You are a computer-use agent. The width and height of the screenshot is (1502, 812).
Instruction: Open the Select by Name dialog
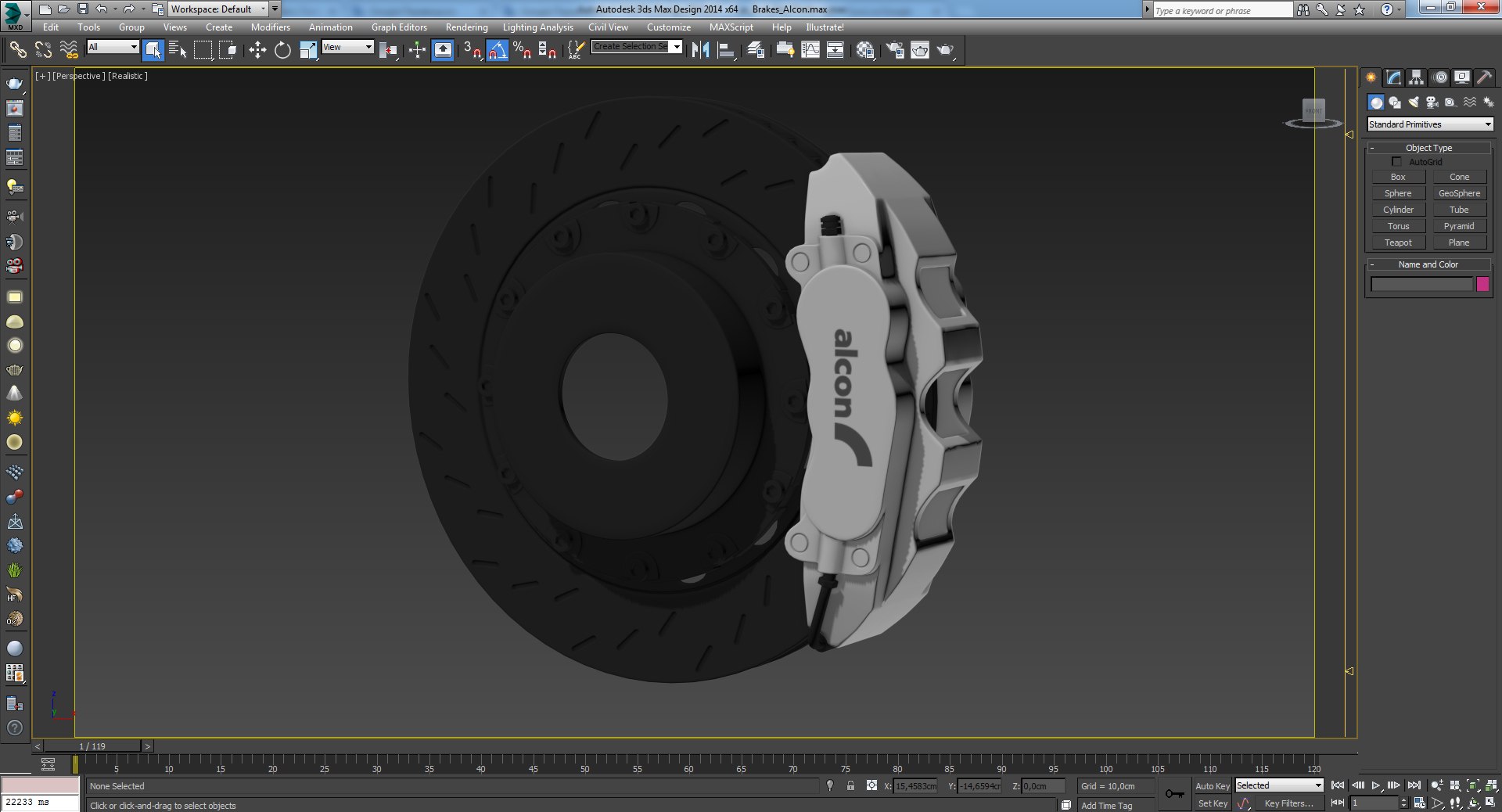(178, 50)
